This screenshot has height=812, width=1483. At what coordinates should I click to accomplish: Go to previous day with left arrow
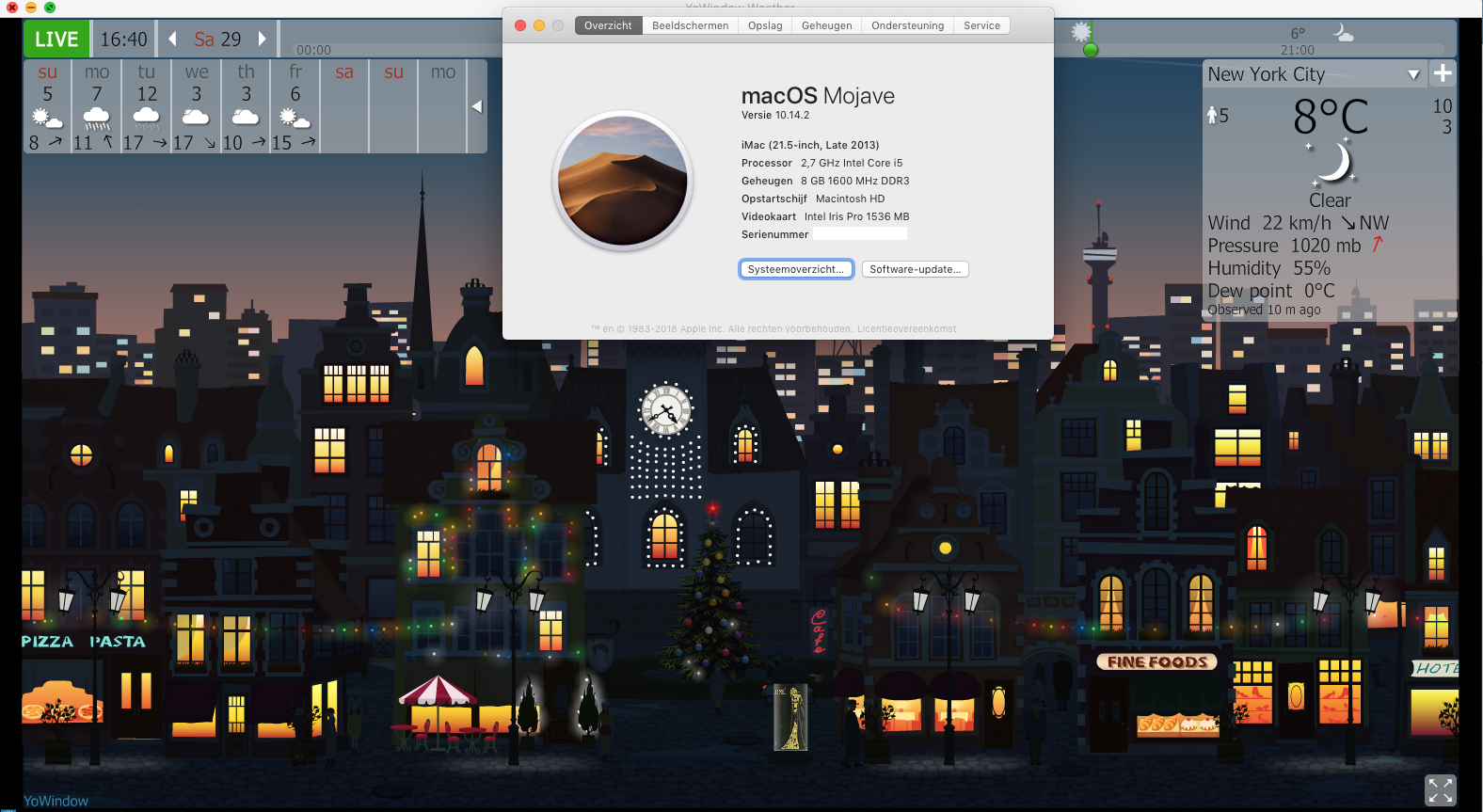(x=172, y=39)
